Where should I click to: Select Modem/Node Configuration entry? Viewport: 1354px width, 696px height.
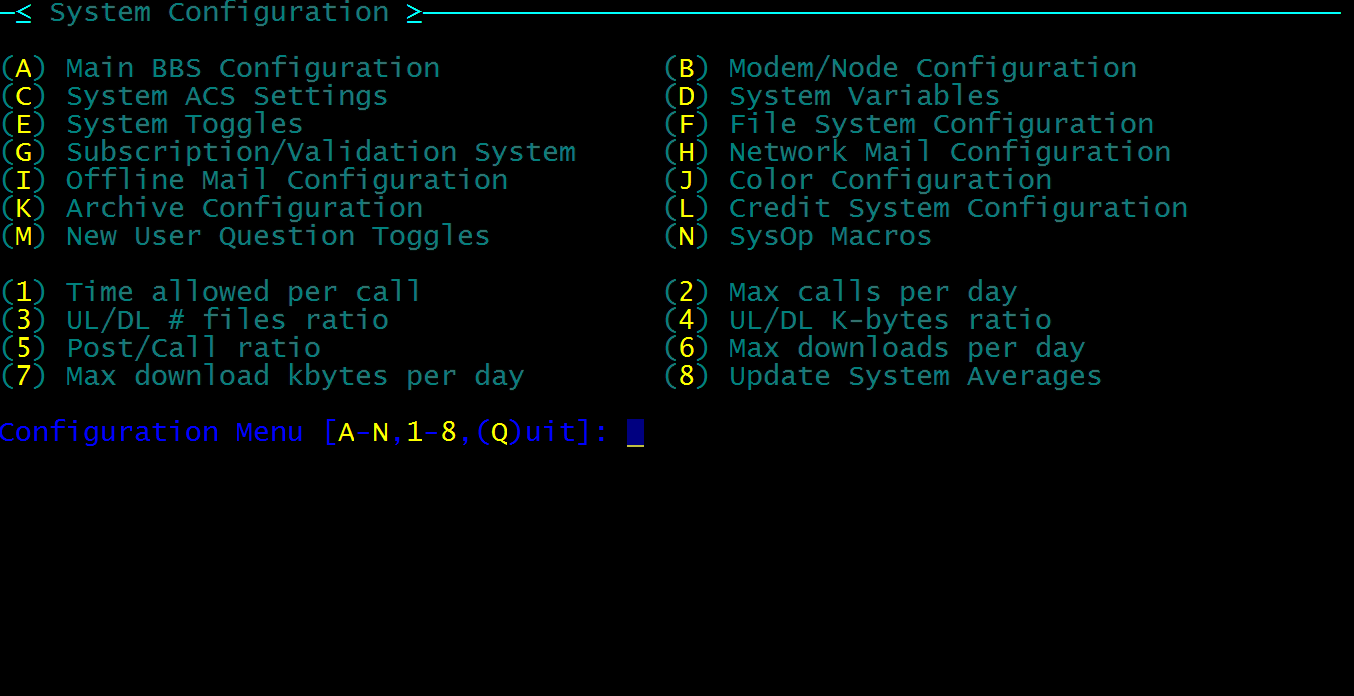click(900, 68)
